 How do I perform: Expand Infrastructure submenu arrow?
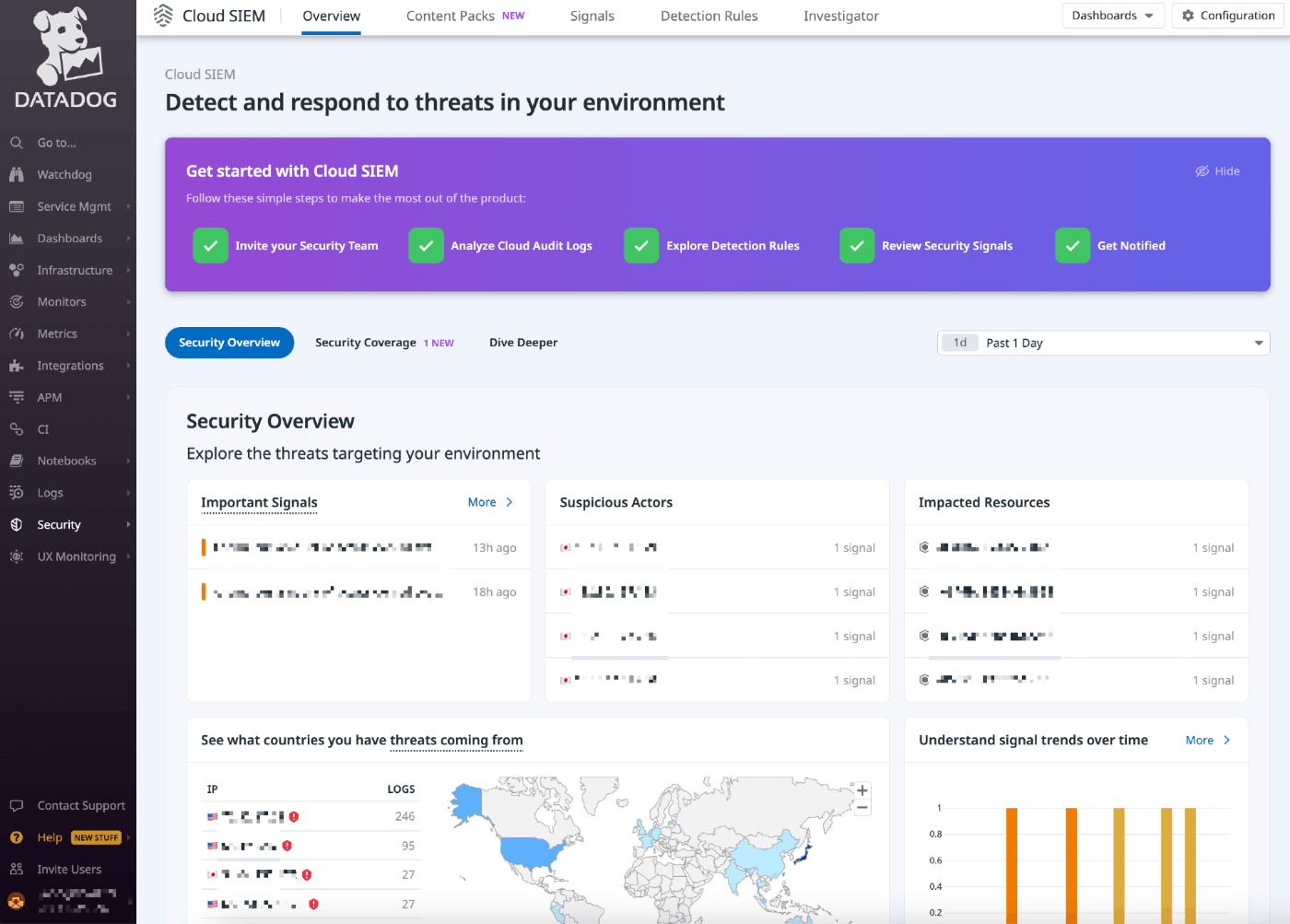point(128,270)
